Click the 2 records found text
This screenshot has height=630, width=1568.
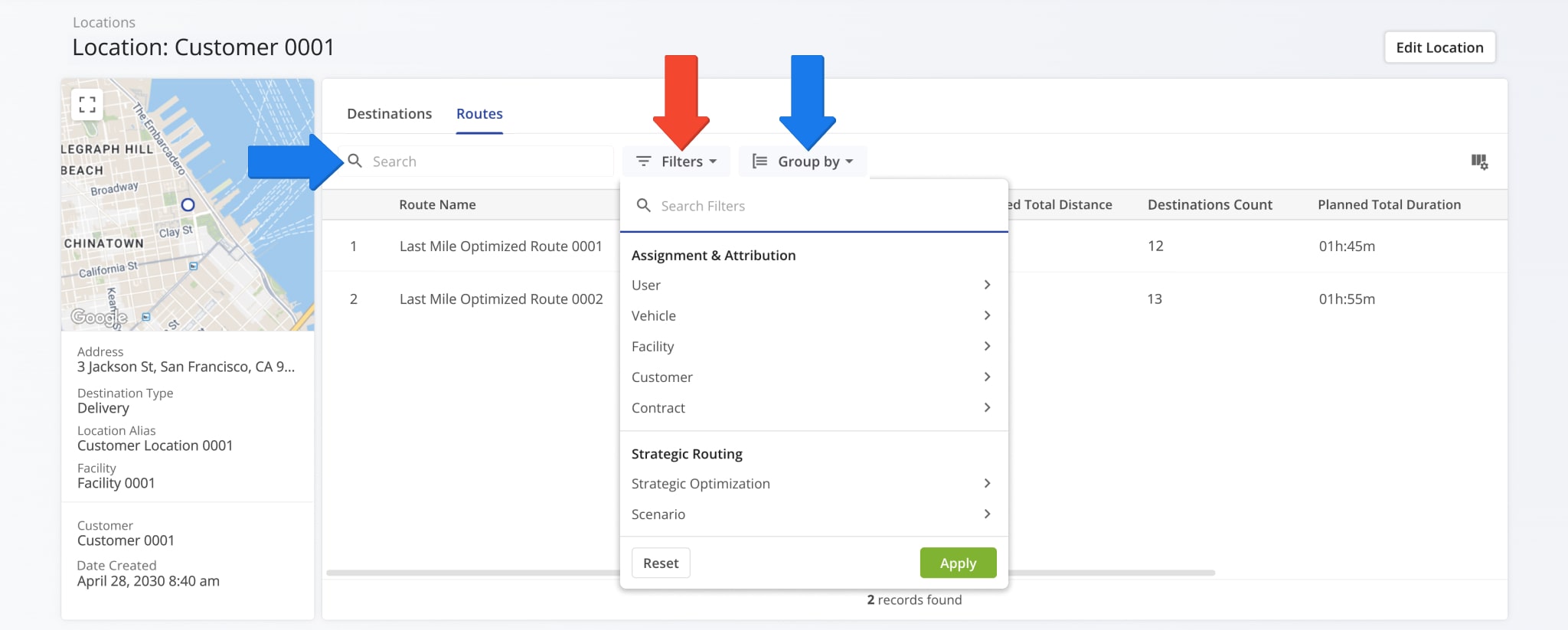(914, 599)
